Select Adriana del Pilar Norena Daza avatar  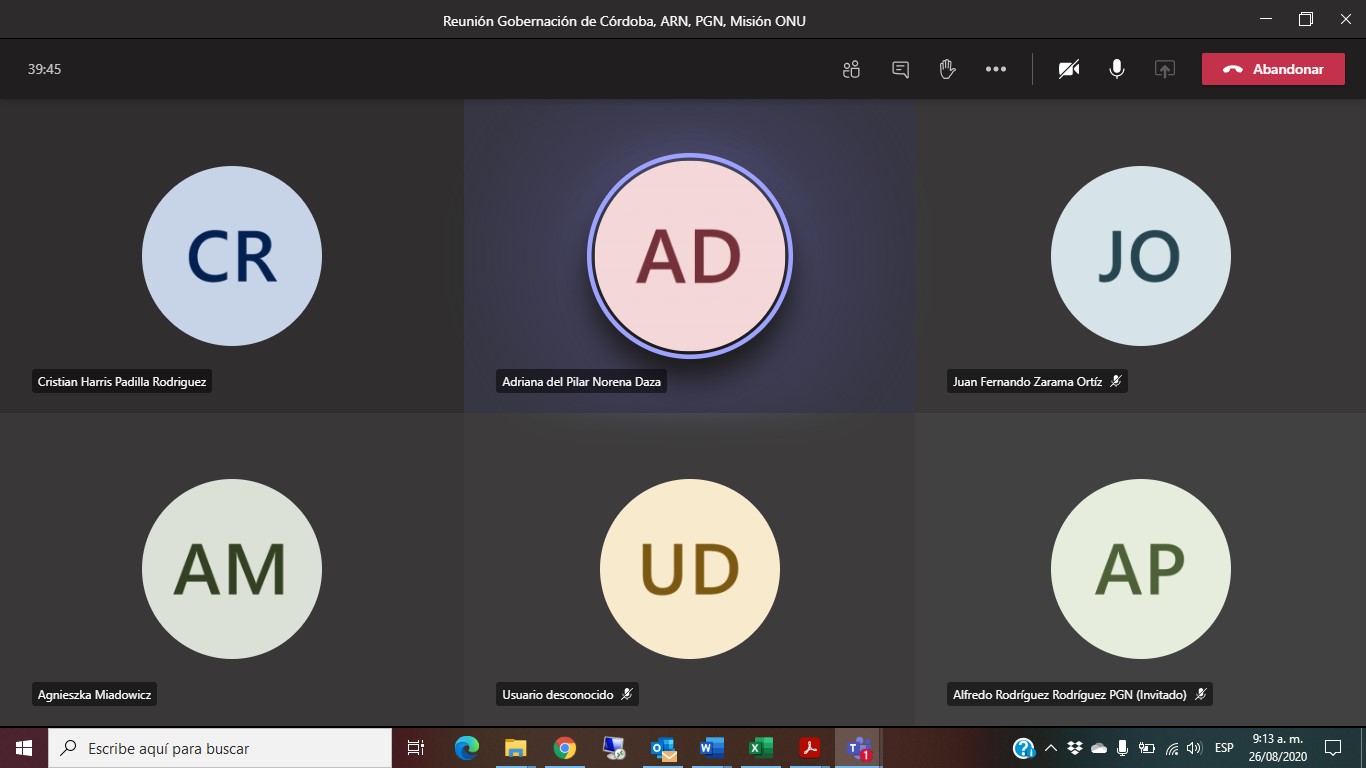[x=689, y=256]
